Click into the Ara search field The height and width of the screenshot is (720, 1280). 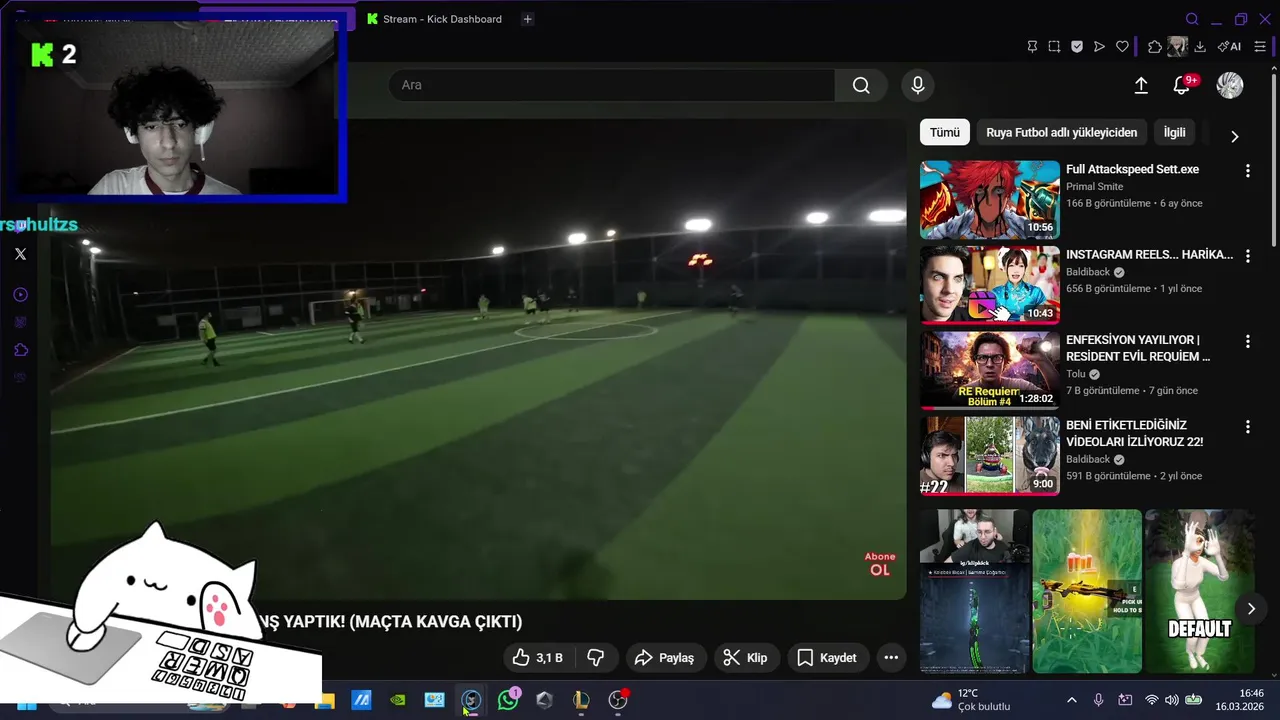coord(612,85)
